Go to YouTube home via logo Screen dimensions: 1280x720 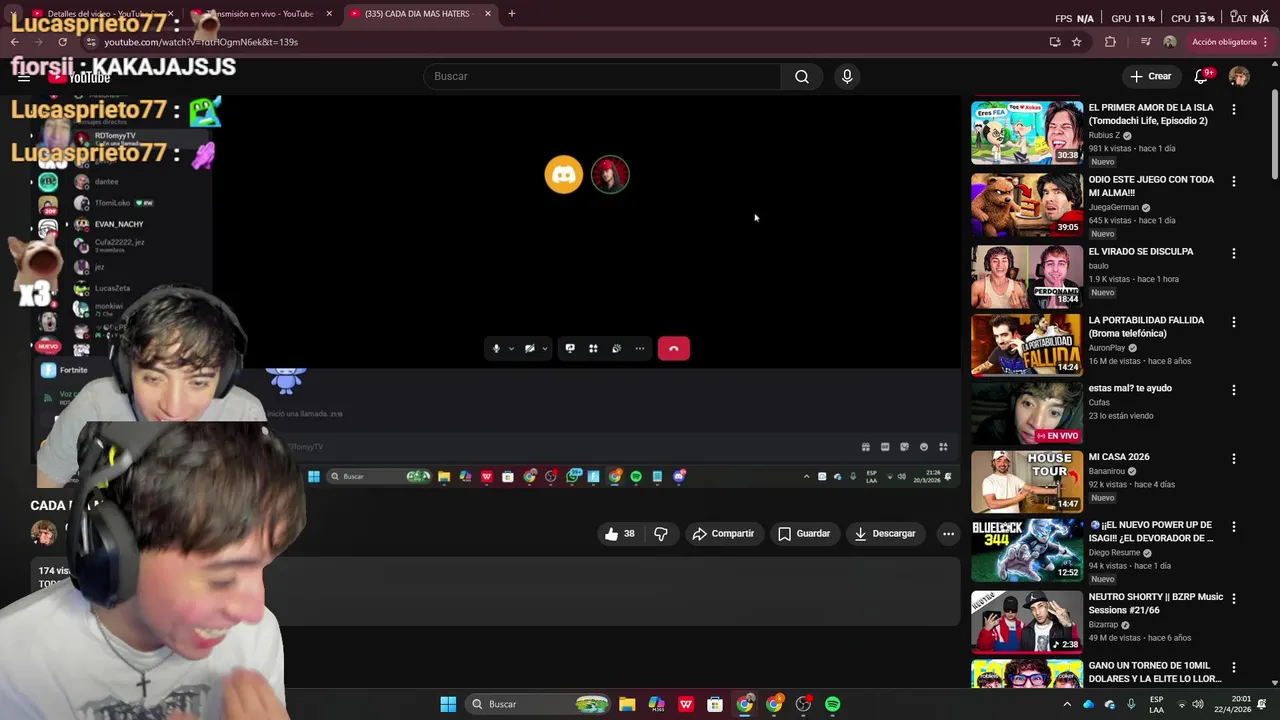(80, 77)
